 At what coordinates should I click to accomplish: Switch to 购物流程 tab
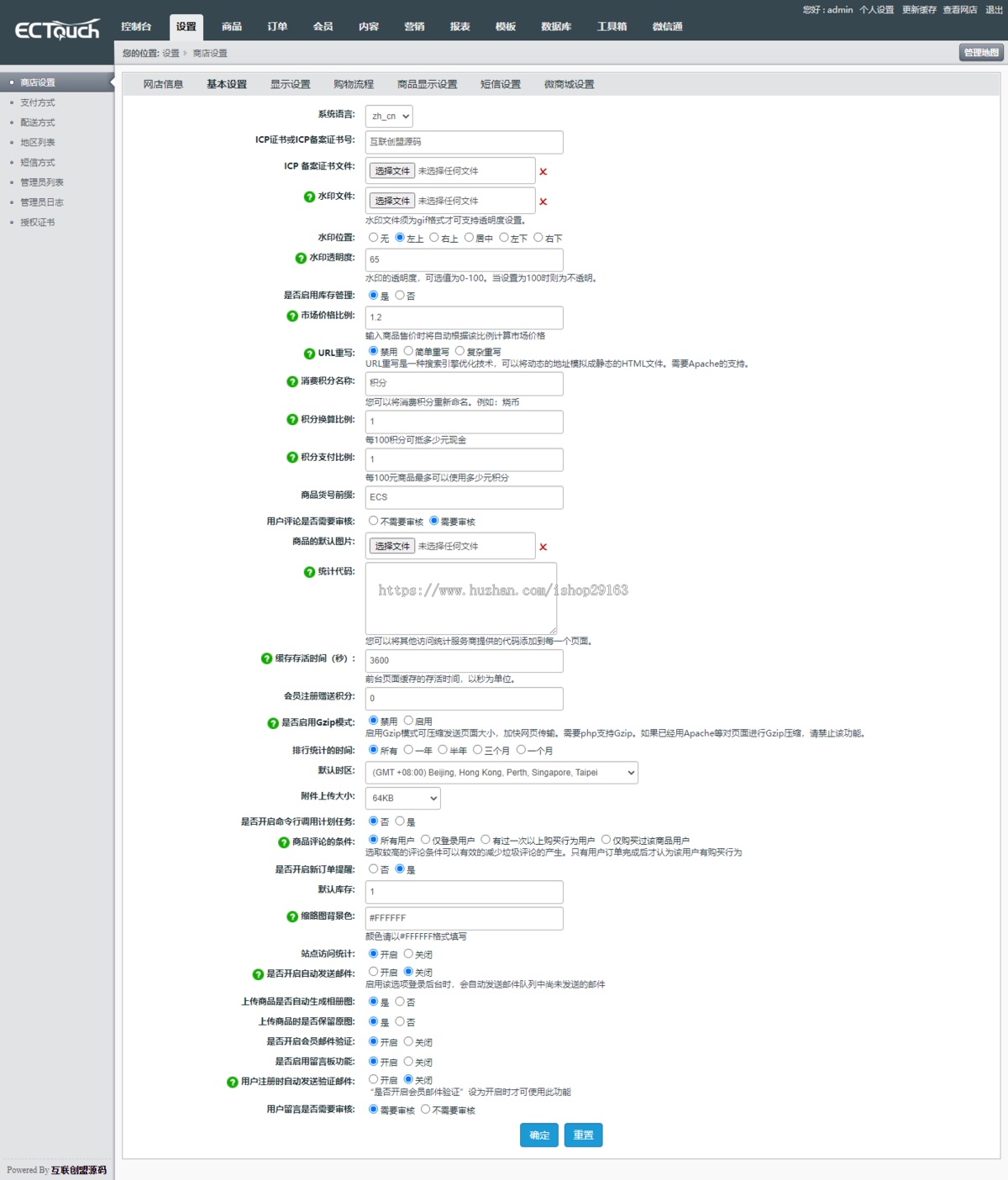click(x=354, y=85)
